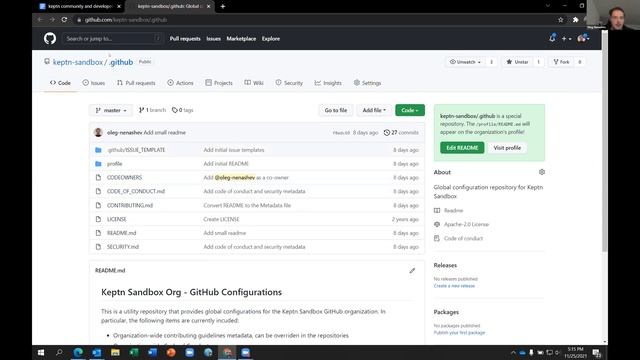Click the Visit profile button
The height and width of the screenshot is (360, 640).
[507, 148]
